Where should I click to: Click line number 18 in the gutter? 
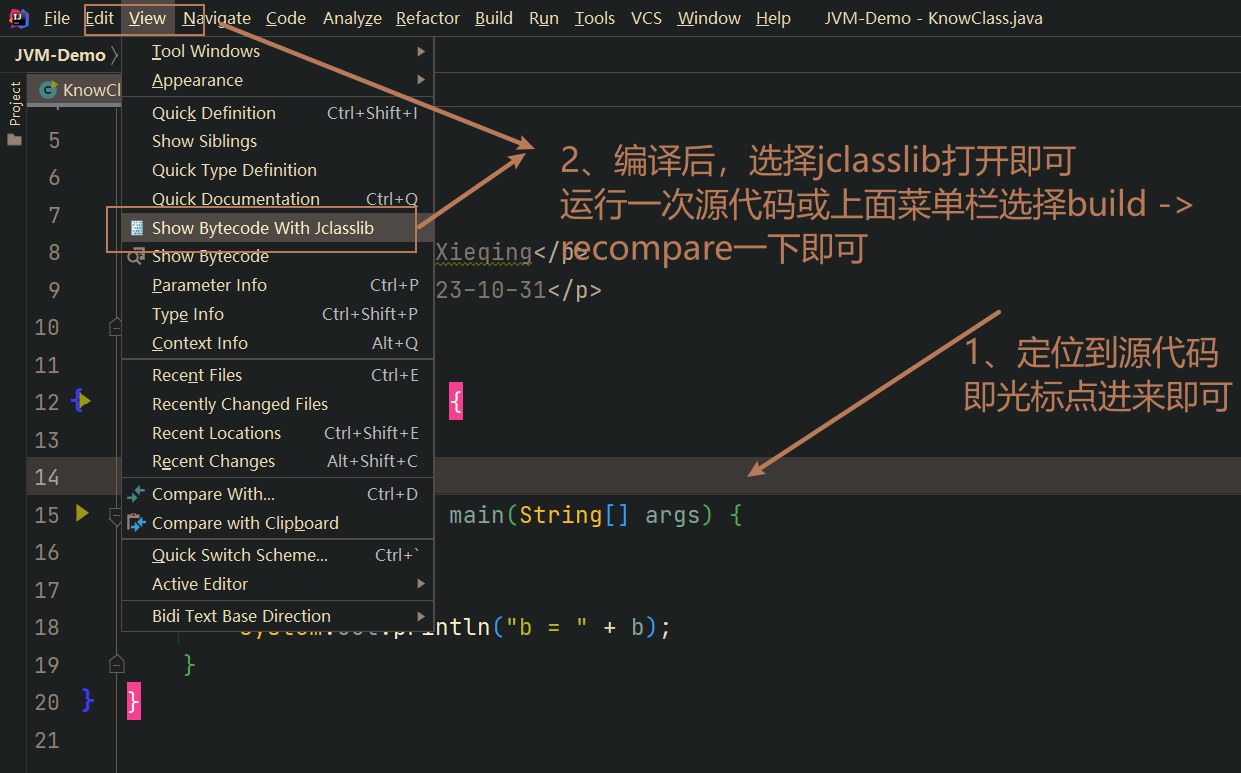(47, 627)
